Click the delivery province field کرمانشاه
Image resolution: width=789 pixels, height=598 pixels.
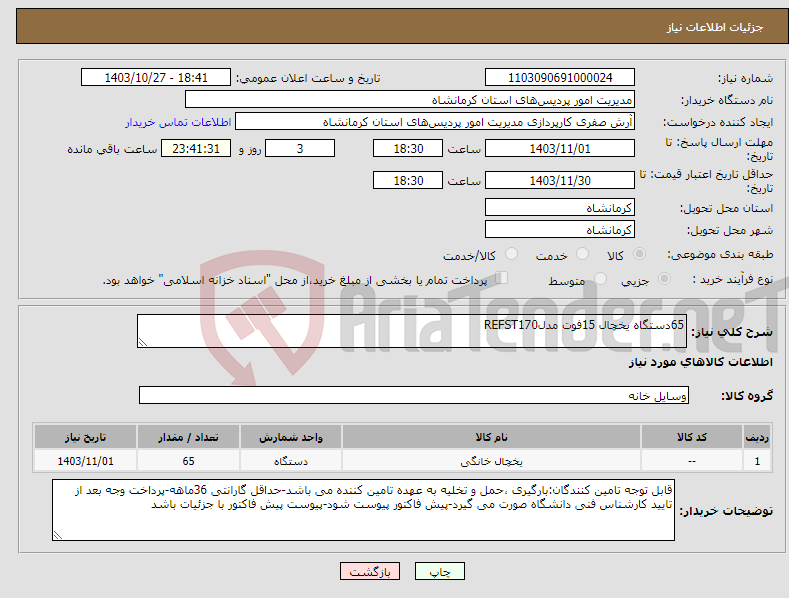click(560, 207)
